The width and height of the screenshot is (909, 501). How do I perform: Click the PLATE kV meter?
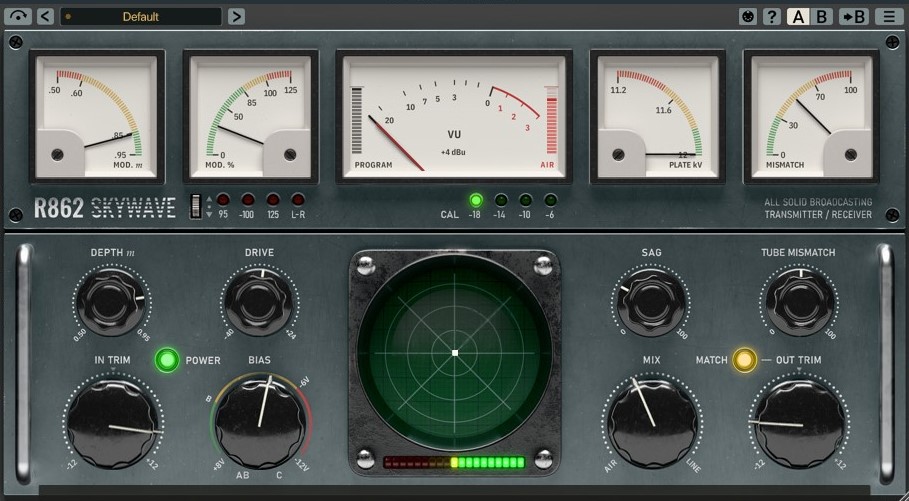pos(657,117)
